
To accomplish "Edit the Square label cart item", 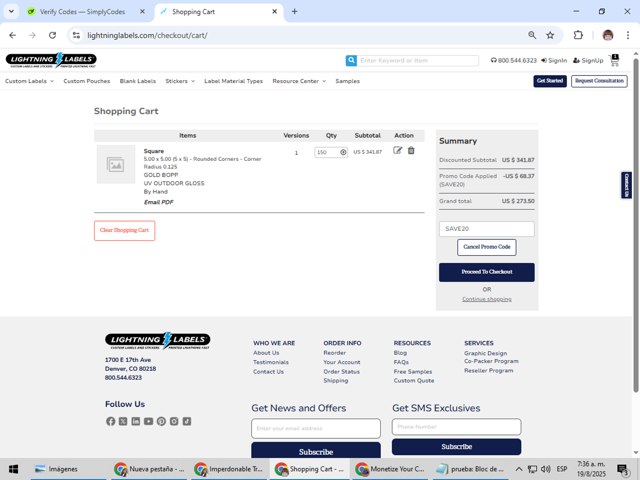I will tap(397, 151).
